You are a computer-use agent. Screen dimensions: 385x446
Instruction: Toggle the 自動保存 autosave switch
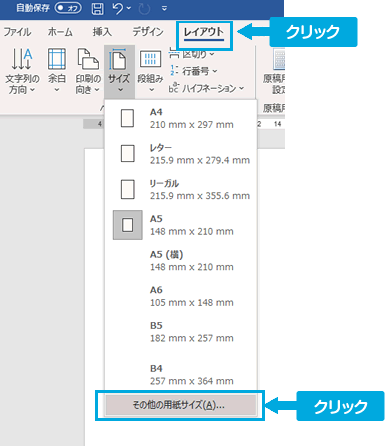click(68, 8)
